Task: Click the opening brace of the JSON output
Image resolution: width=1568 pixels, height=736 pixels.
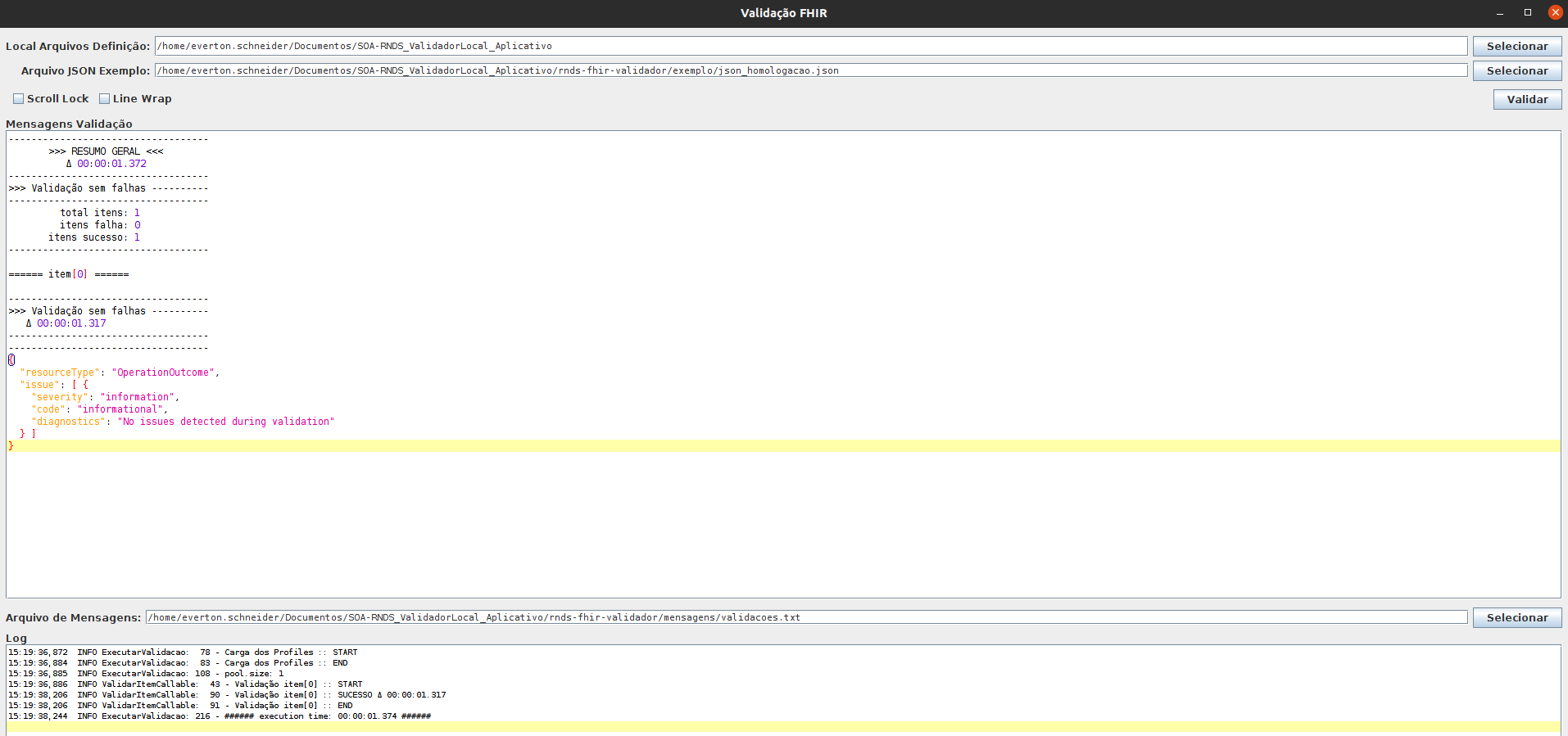Action: tap(11, 360)
